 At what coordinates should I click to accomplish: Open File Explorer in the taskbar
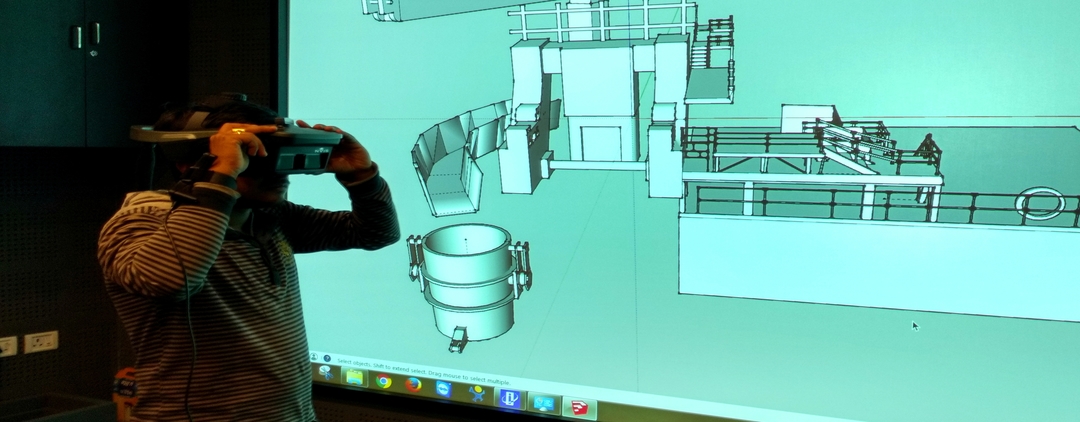354,376
